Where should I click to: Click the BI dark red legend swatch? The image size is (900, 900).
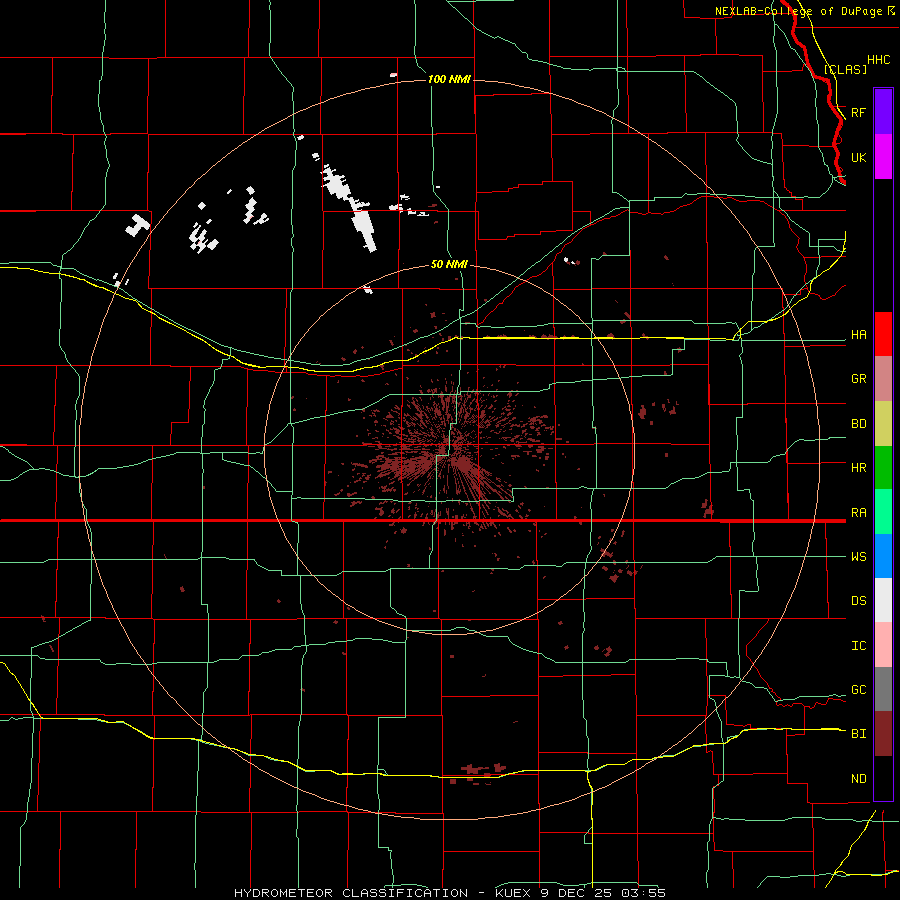pos(883,734)
